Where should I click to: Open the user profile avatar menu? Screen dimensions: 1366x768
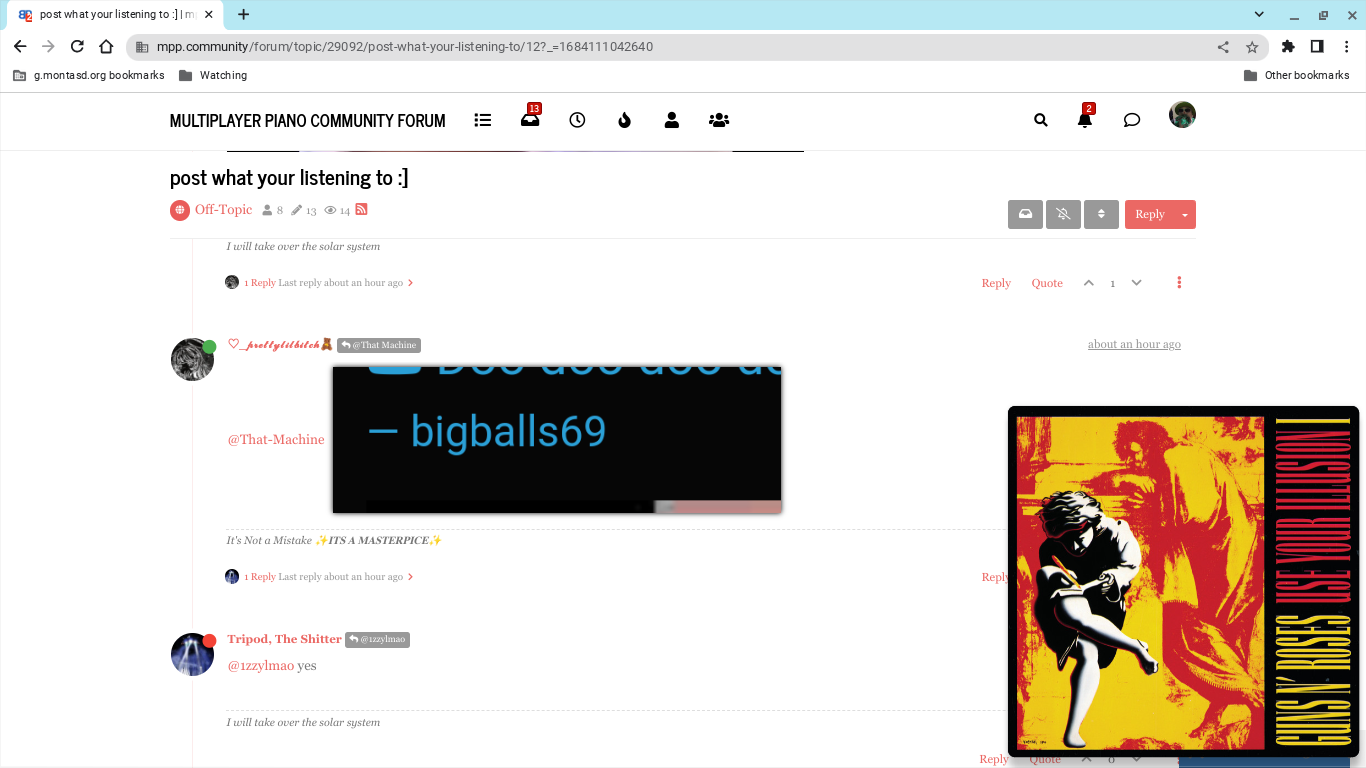pyautogui.click(x=1182, y=115)
